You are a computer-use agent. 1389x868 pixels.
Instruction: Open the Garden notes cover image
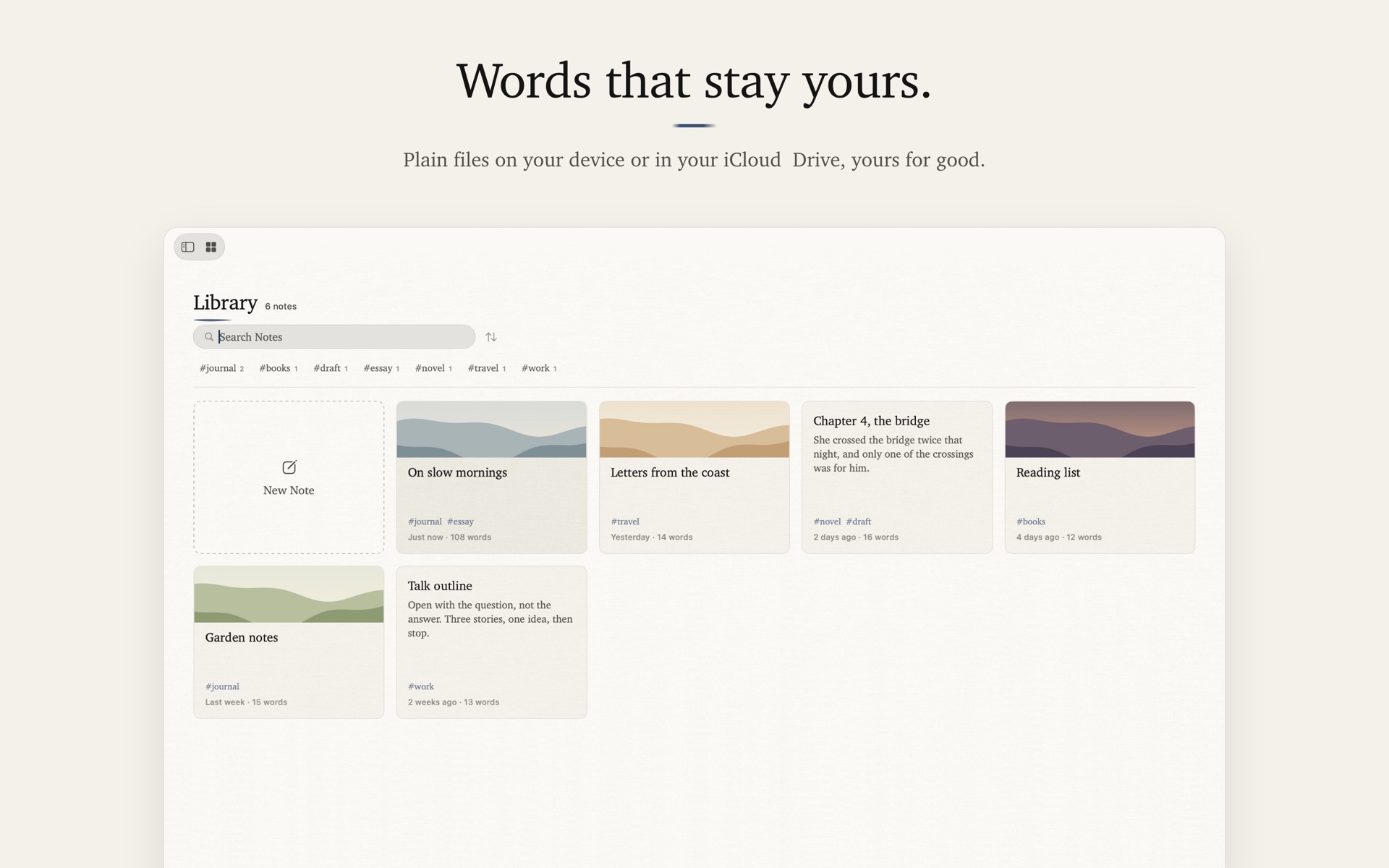pos(289,595)
